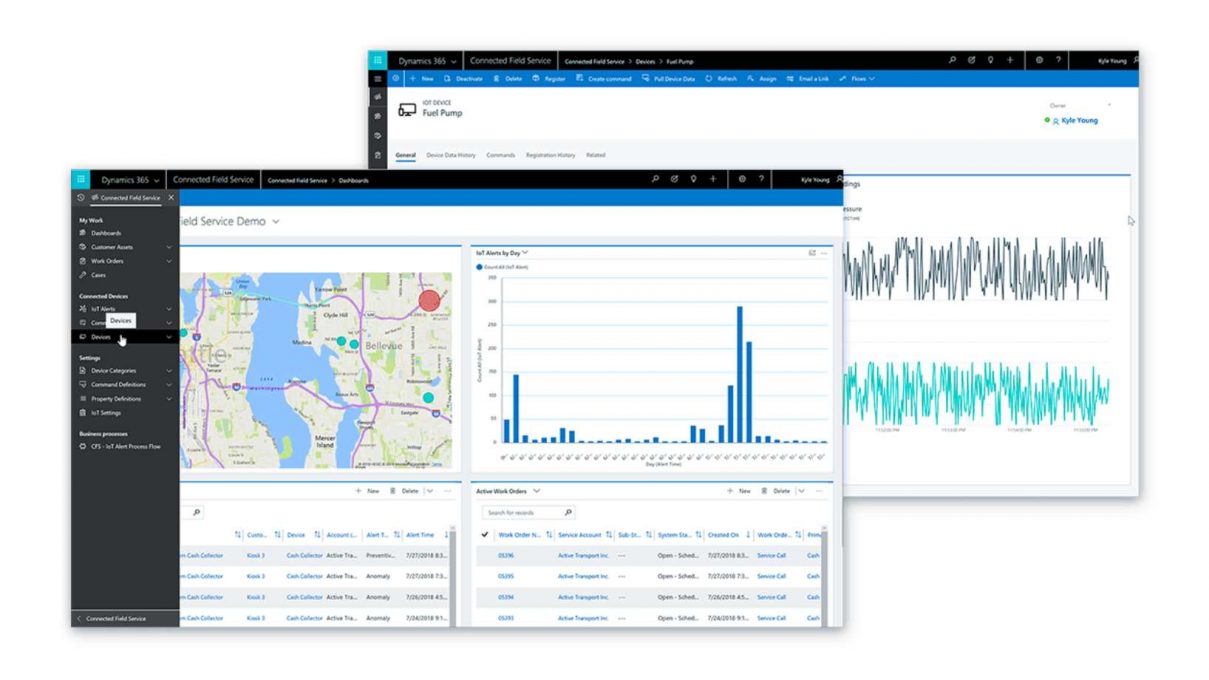Toggle hamburger menu in Fuel Pump window

coord(377,78)
